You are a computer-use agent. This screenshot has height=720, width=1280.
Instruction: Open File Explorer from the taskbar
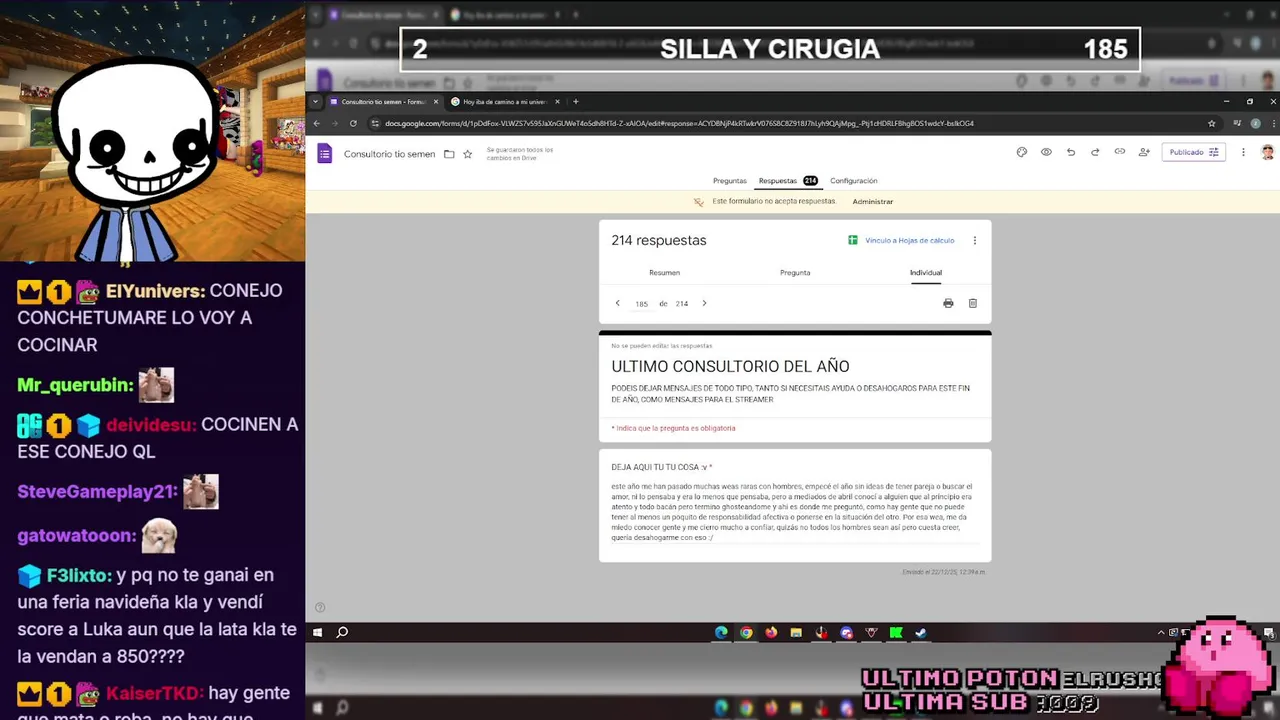pos(796,632)
